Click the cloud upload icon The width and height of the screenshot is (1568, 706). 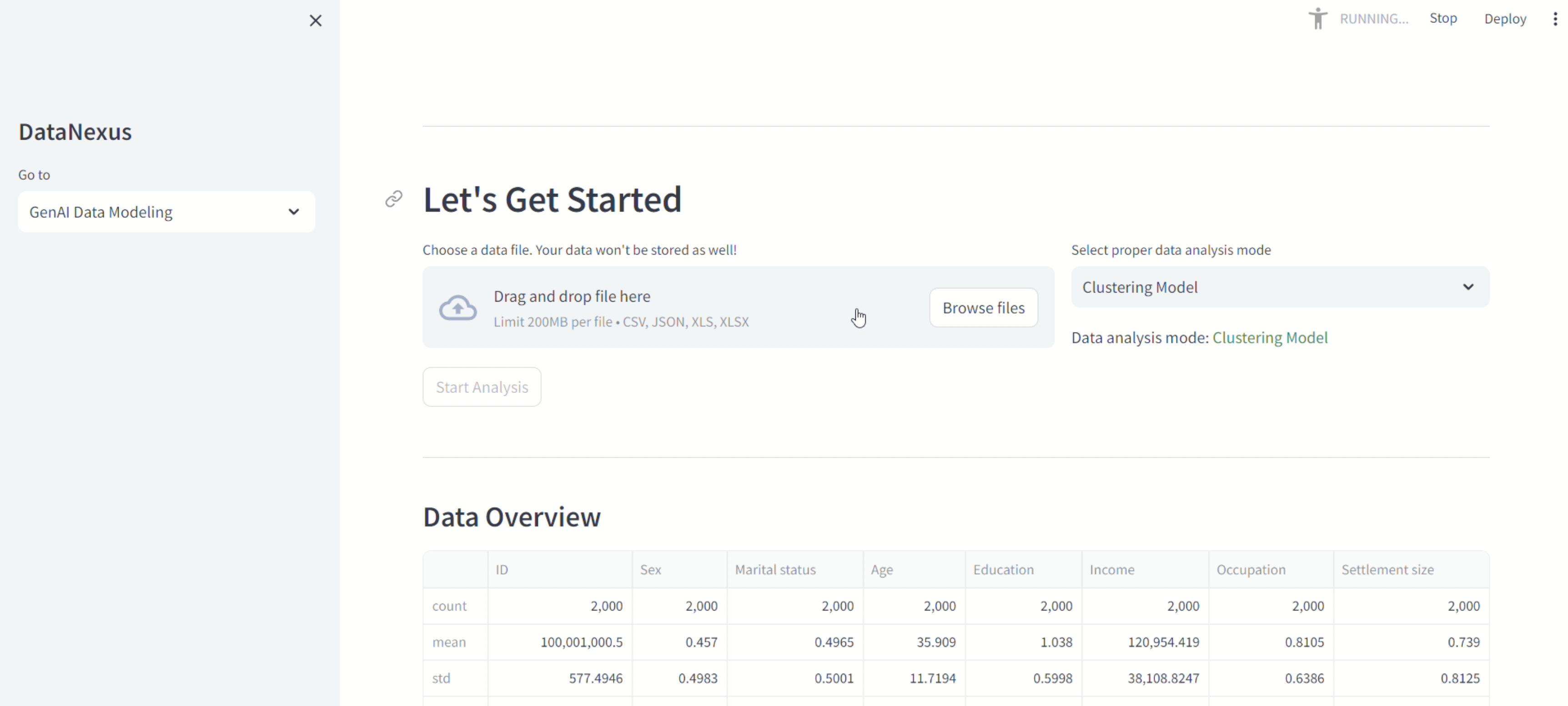click(458, 308)
